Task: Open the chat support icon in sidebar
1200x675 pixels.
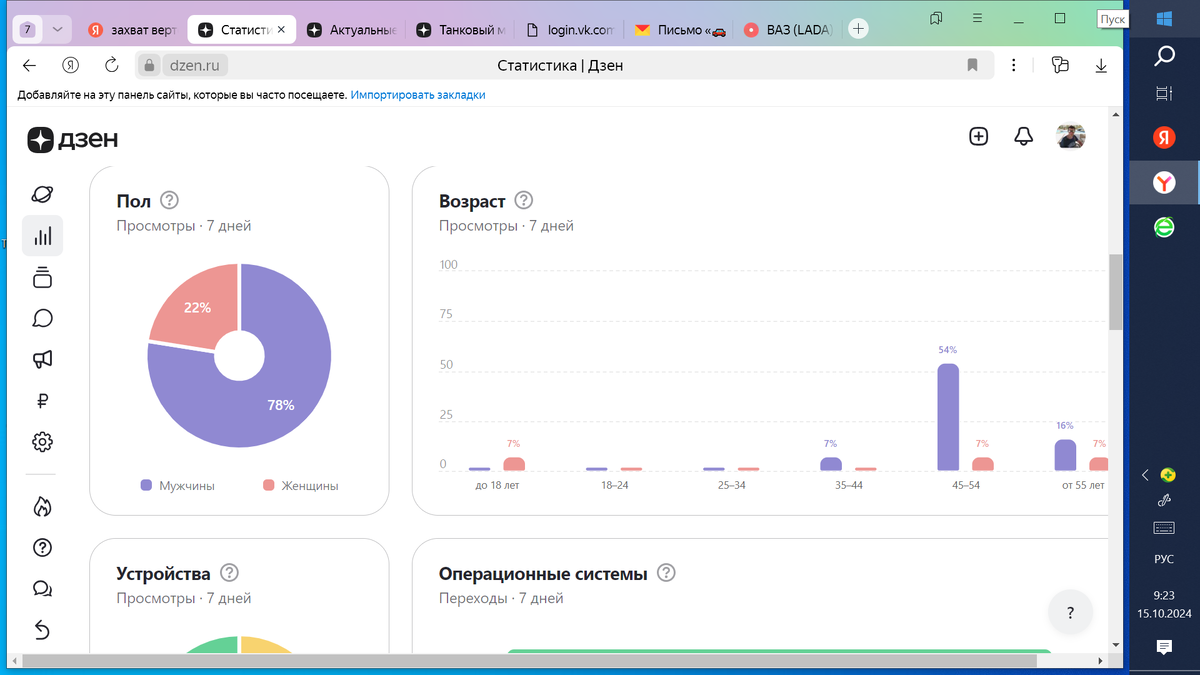Action: point(42,589)
